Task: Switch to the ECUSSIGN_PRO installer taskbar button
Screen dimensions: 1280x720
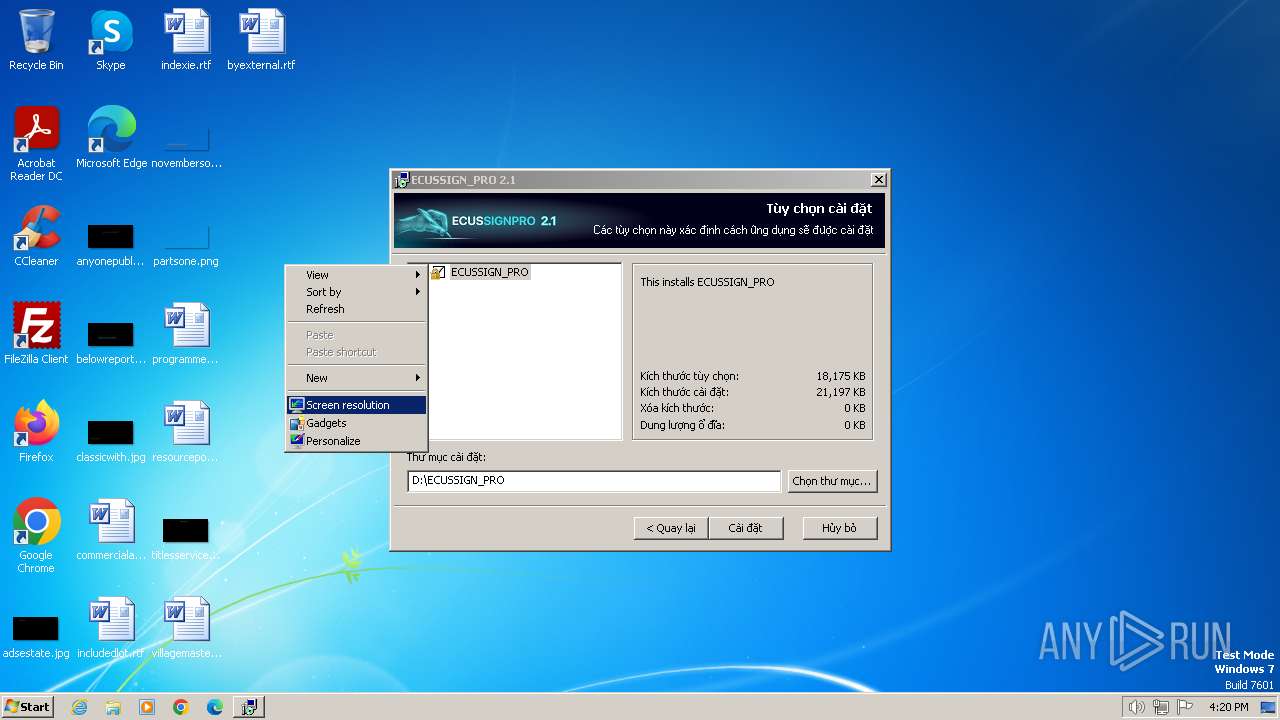Action: (x=249, y=707)
